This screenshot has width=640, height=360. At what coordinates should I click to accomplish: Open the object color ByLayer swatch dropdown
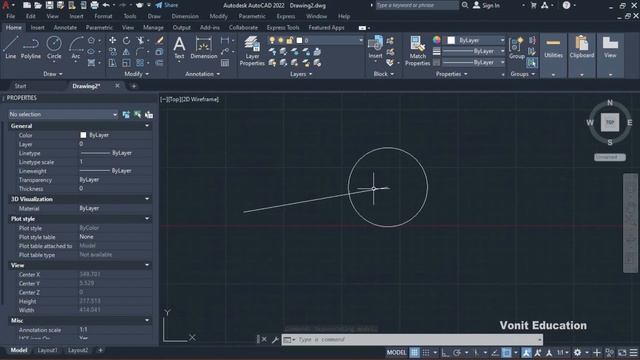click(x=475, y=40)
